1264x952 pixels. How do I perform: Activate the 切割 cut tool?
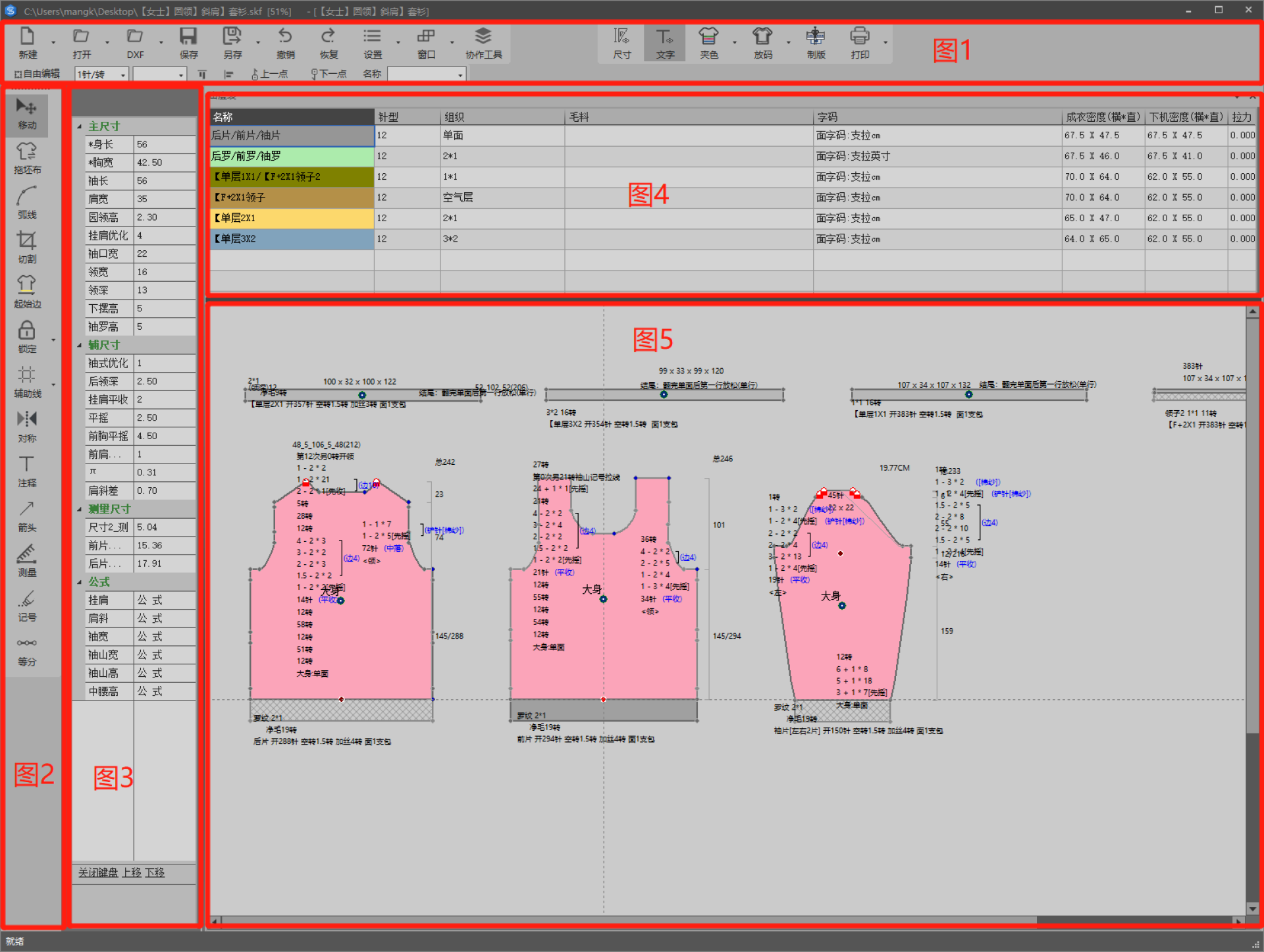point(27,248)
